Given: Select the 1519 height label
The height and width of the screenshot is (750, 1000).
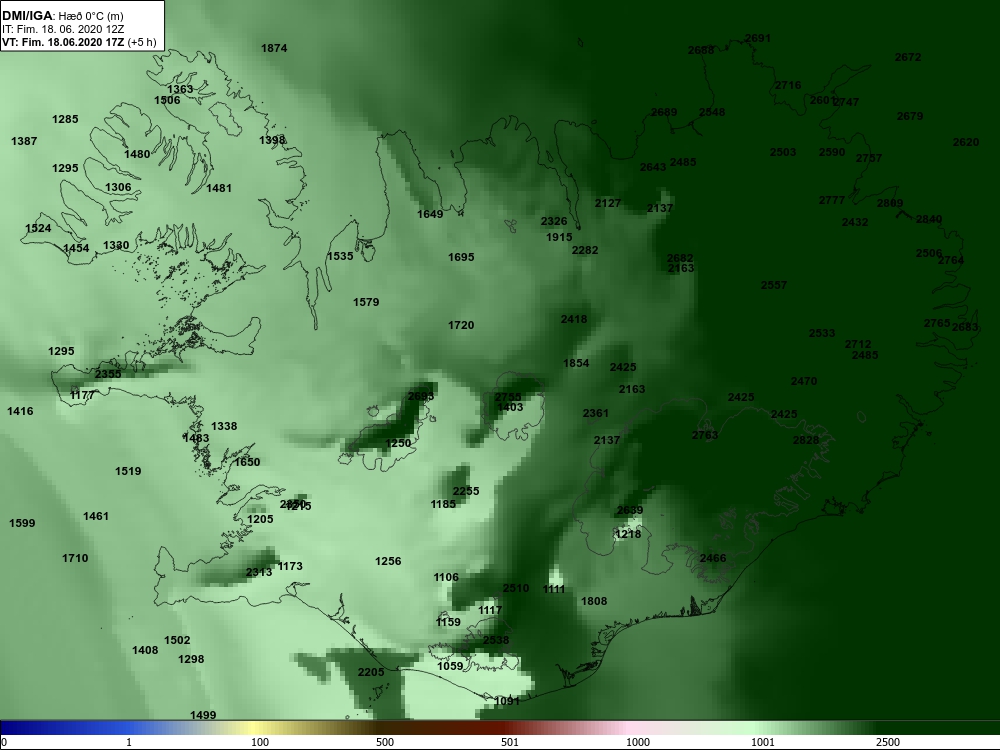Looking at the screenshot, I should point(128,471).
